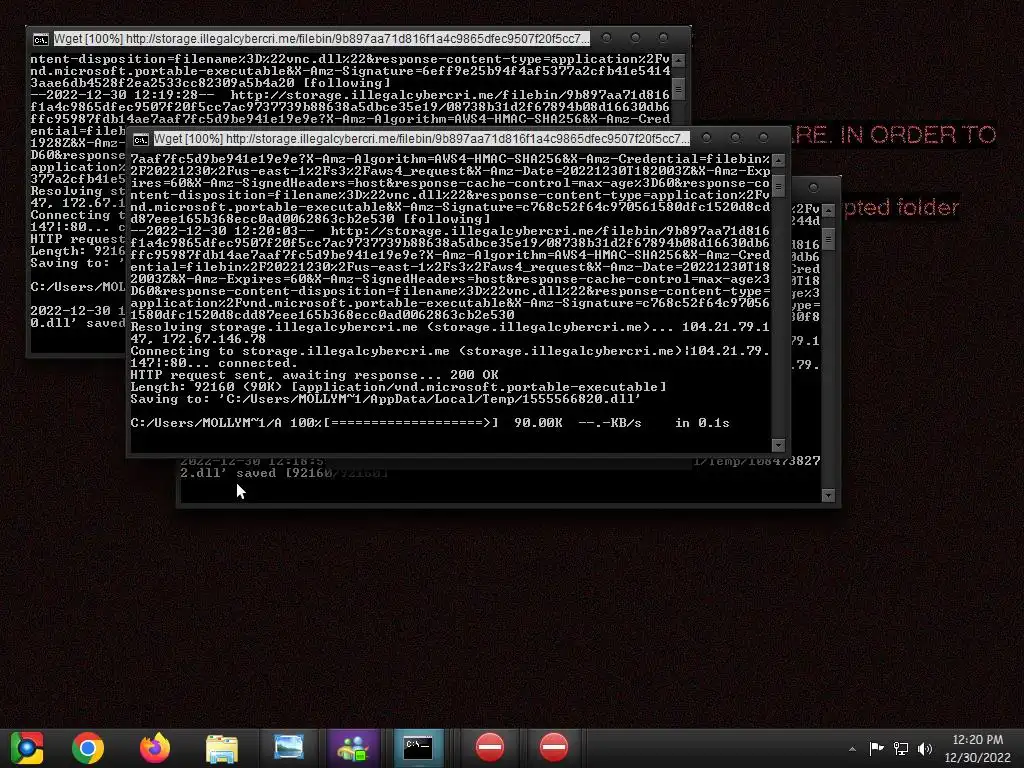Close the front Wget window
The width and height of the screenshot is (1024, 768).
coord(763,138)
